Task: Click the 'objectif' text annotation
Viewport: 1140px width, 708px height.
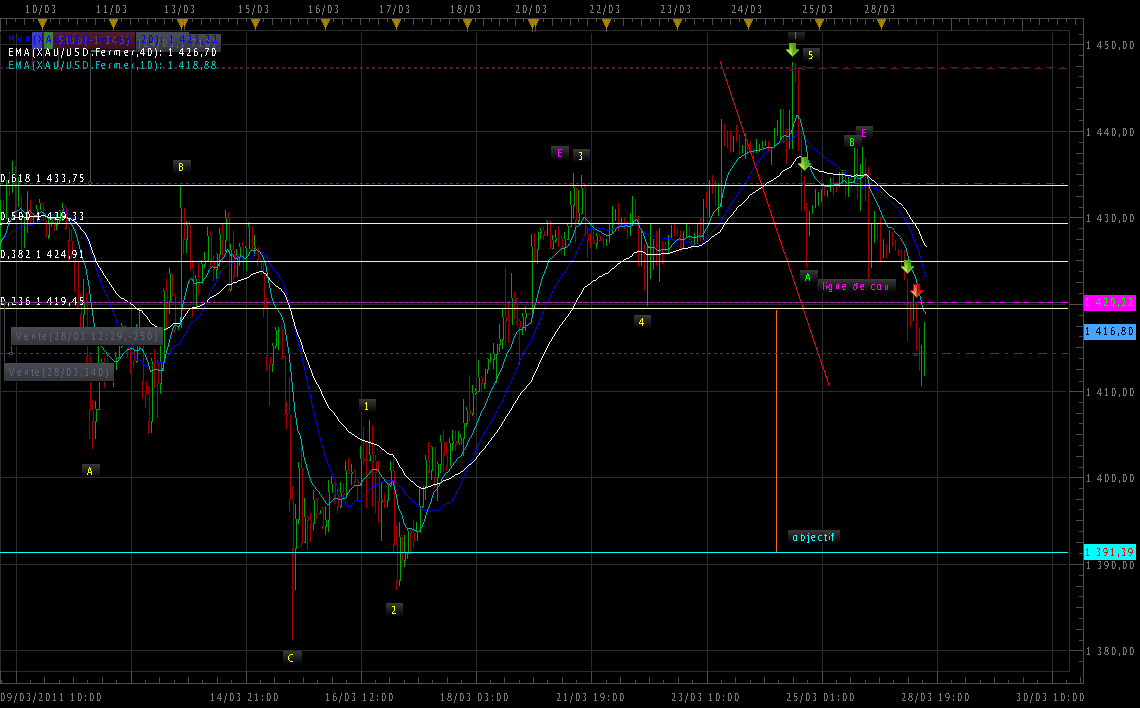Action: click(x=813, y=537)
